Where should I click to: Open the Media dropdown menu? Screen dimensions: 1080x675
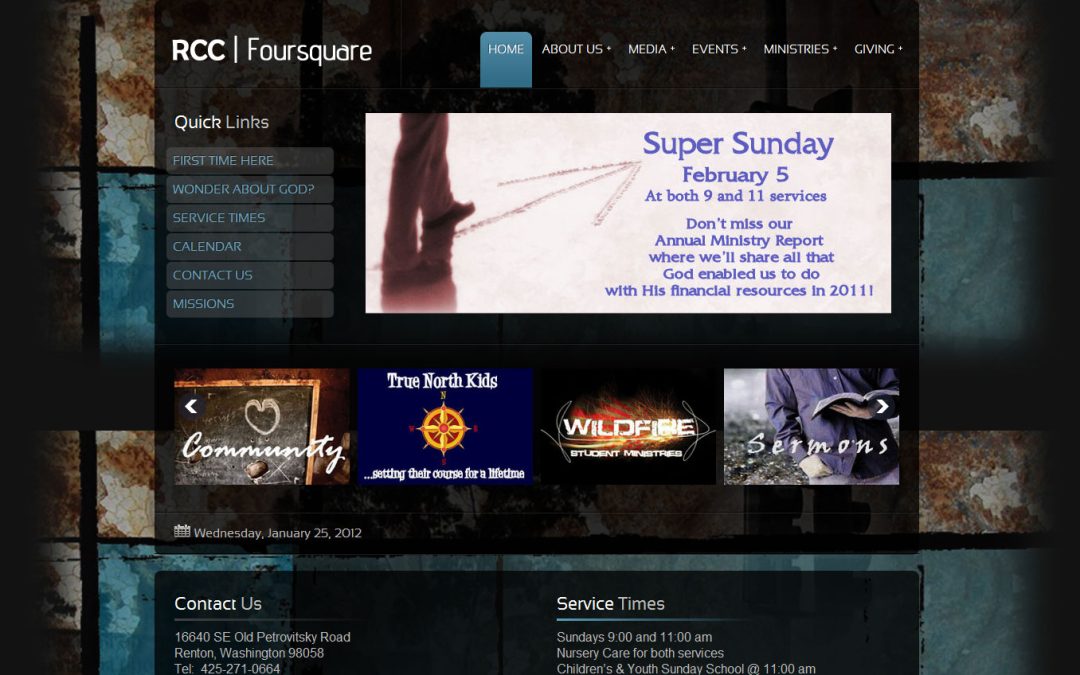(x=651, y=48)
